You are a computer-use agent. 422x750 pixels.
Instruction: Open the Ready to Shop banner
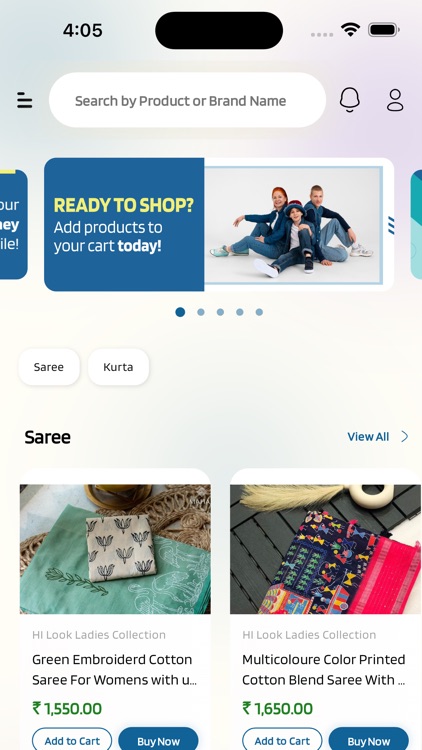coord(219,224)
